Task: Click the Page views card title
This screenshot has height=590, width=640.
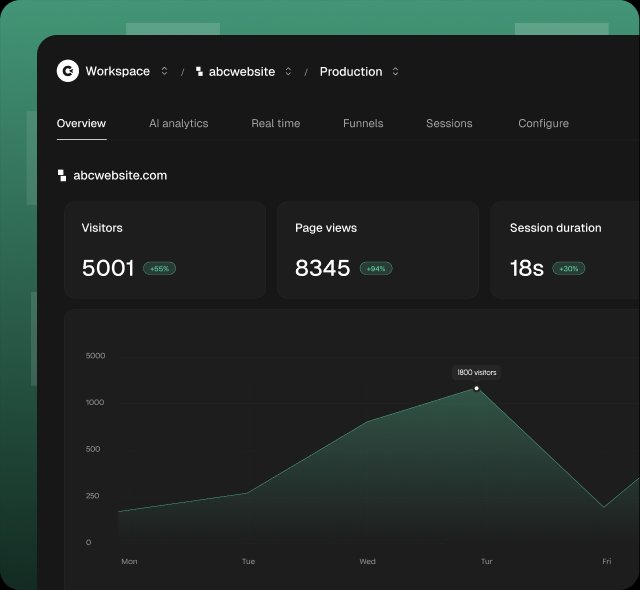Action: [326, 228]
